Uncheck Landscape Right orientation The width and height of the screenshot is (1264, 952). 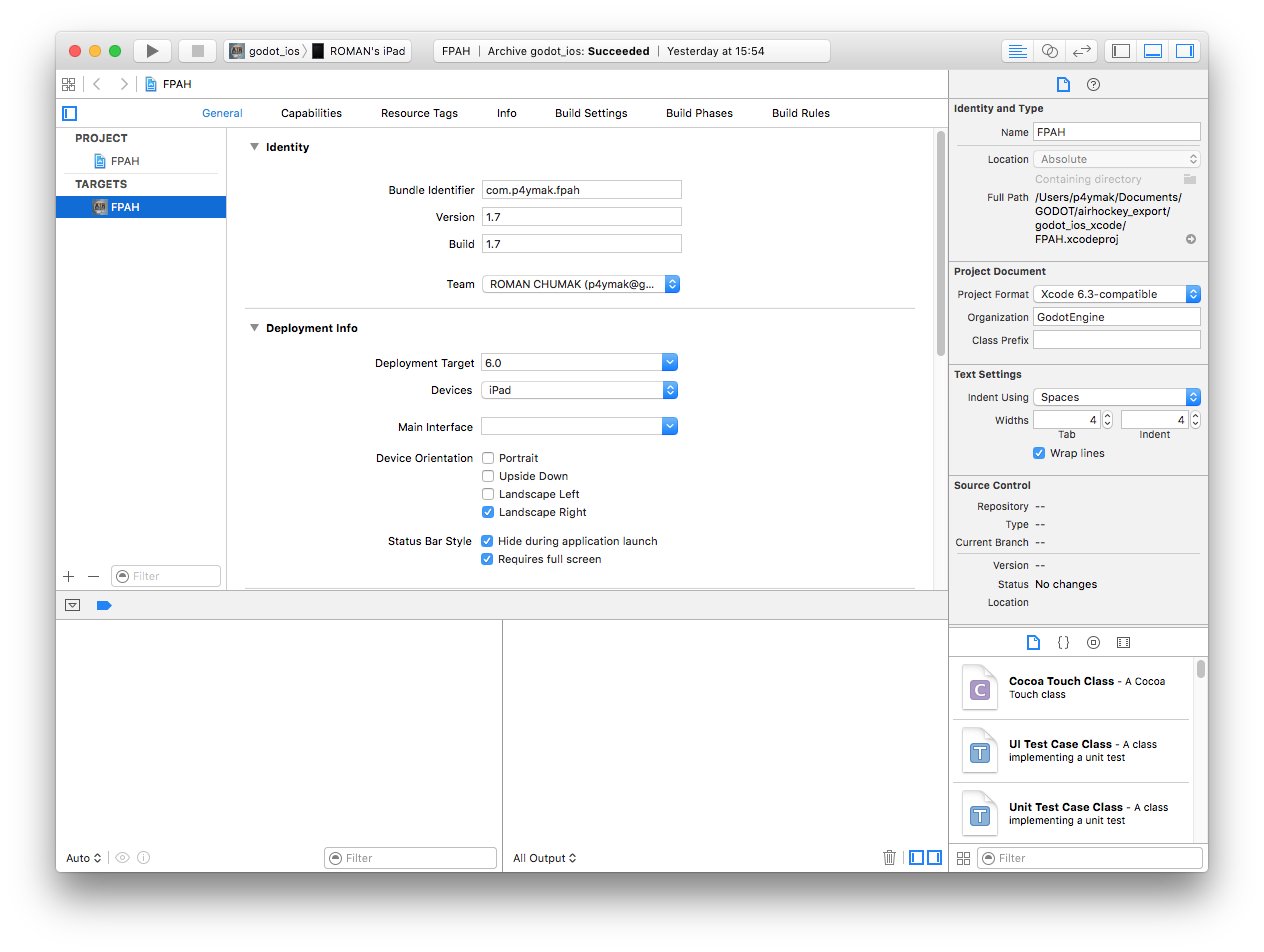click(488, 512)
